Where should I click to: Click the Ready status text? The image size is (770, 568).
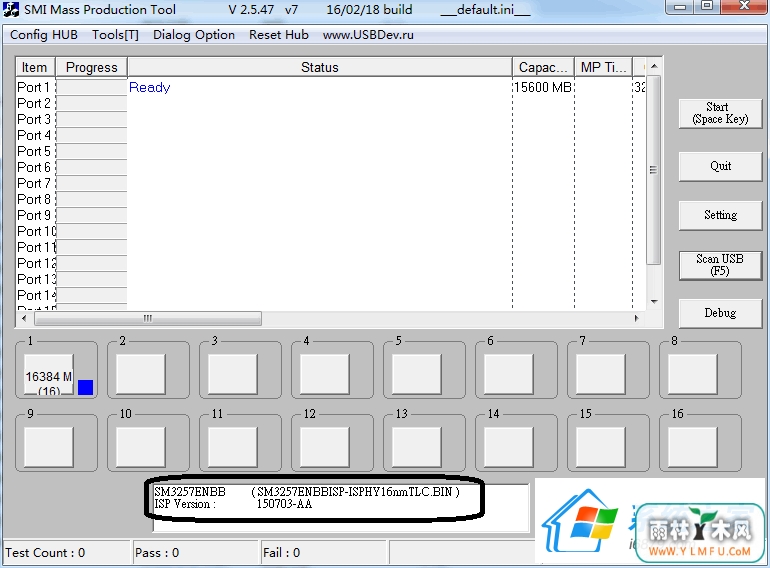point(149,87)
